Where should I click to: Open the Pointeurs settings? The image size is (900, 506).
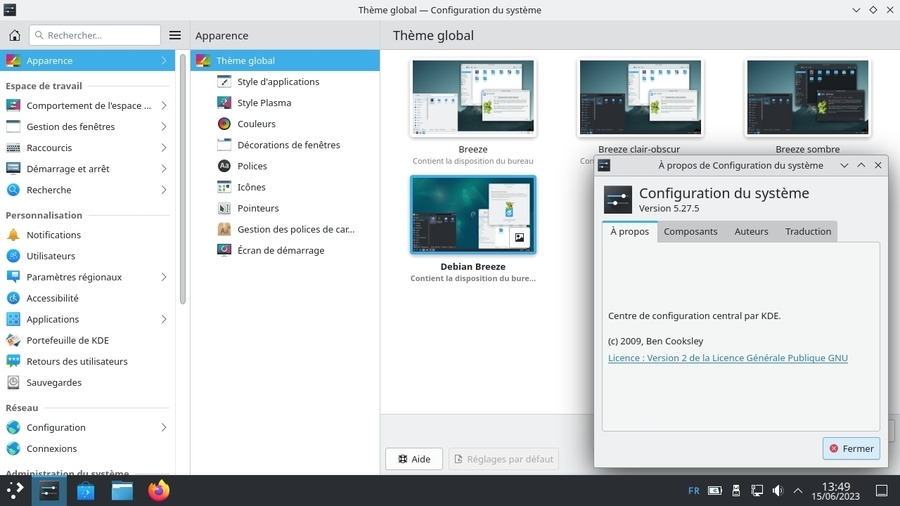(285, 208)
